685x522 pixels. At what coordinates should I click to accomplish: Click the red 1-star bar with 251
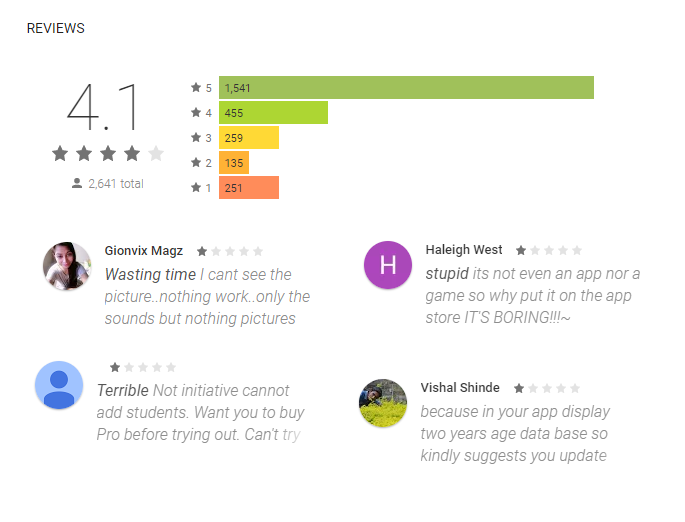click(x=249, y=187)
